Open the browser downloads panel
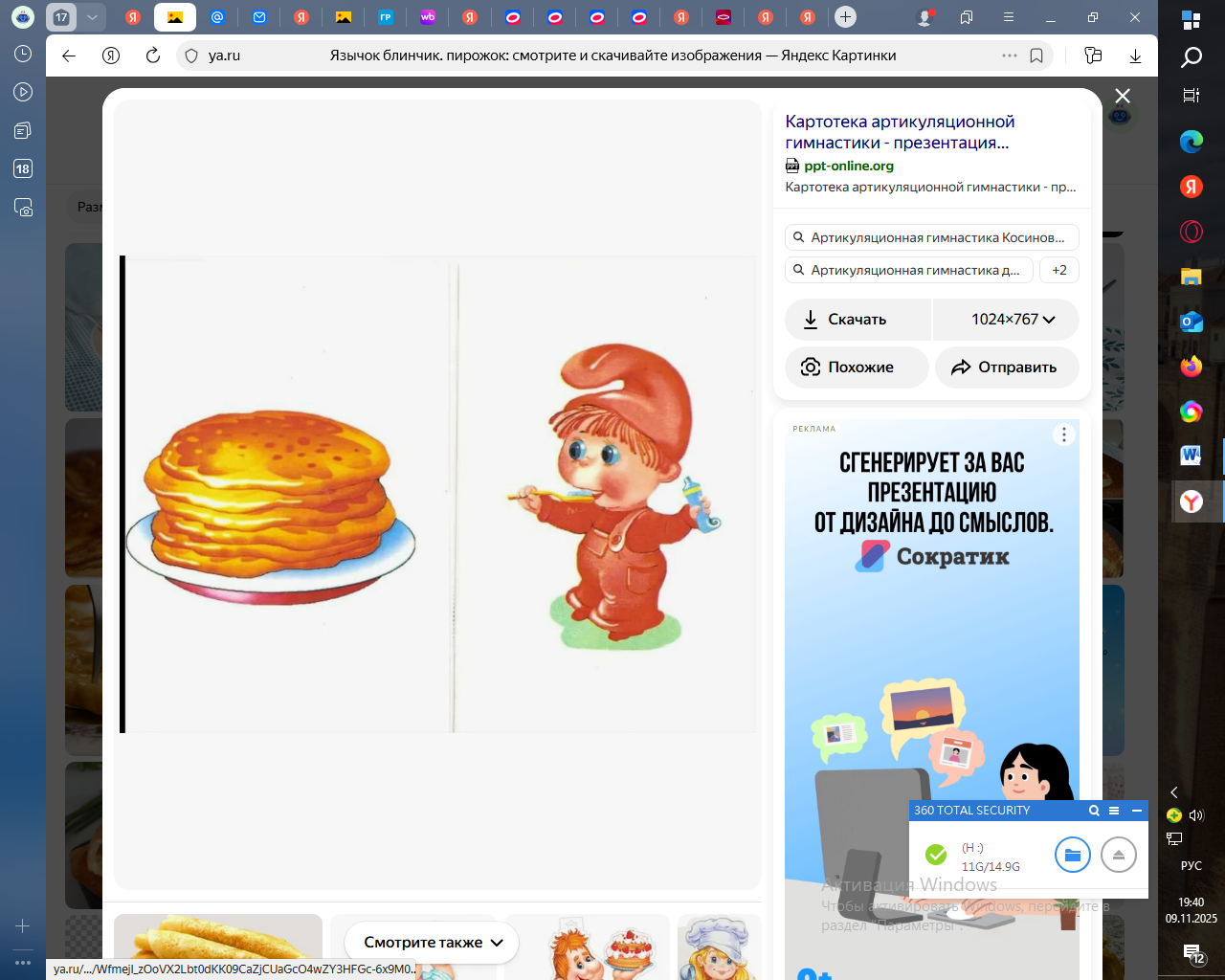This screenshot has width=1225, height=980. coord(1135,56)
